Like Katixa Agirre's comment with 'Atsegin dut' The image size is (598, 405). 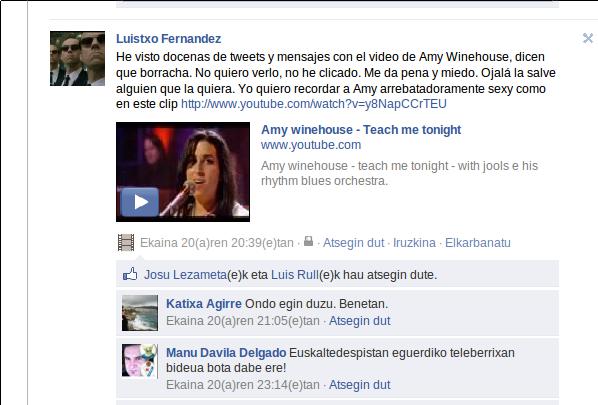360,321
